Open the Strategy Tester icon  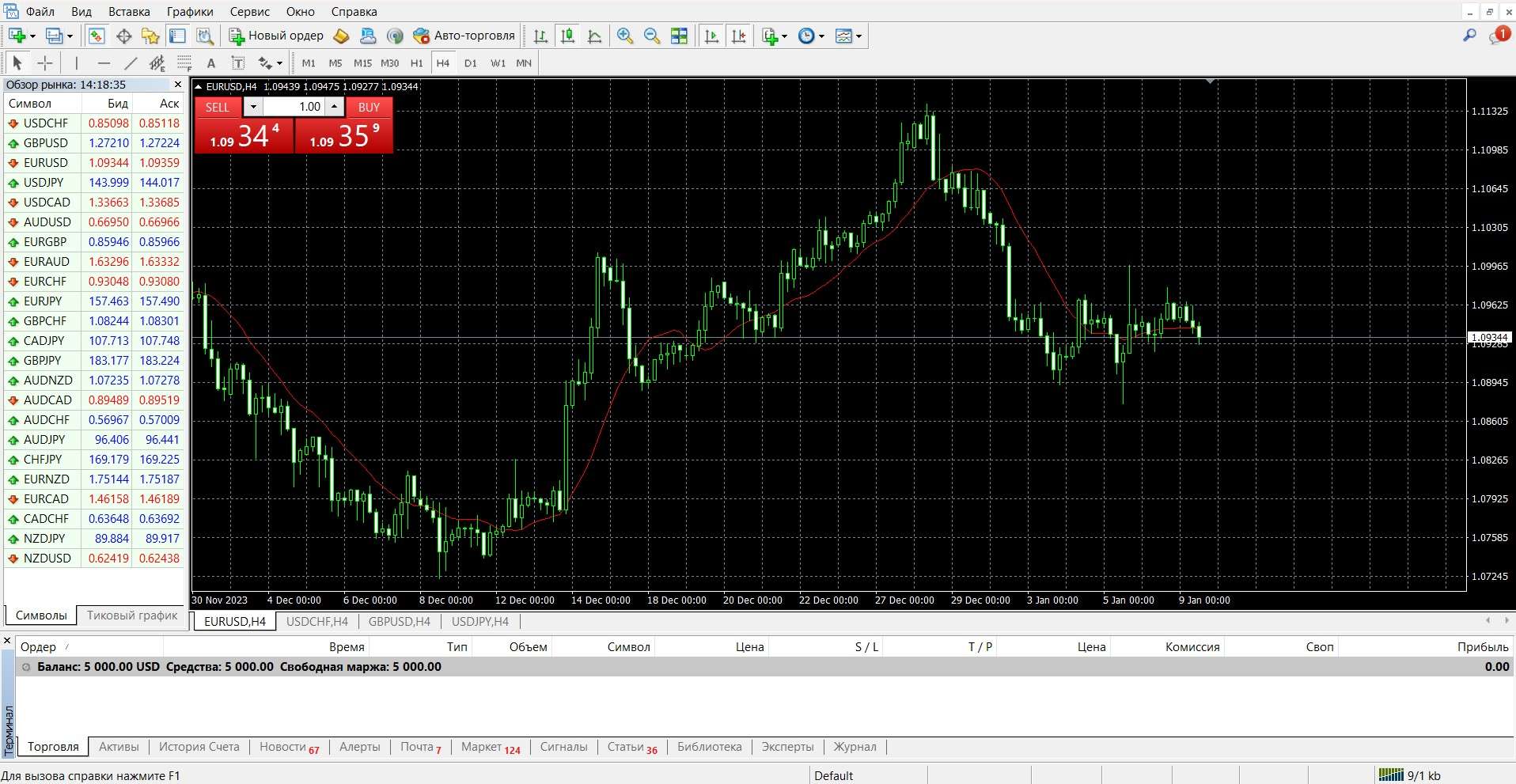pos(205,36)
